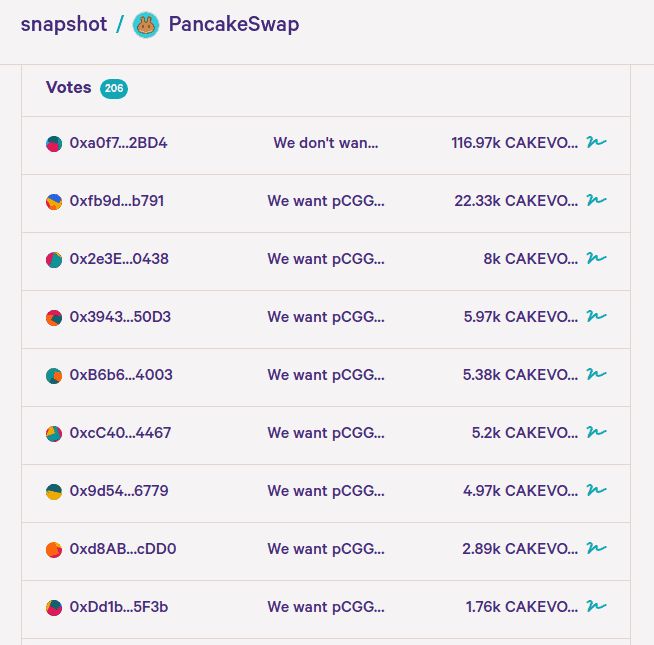Click avatar of voter 0xd8AB...cDD0
654x645 pixels.
pyautogui.click(x=54, y=549)
